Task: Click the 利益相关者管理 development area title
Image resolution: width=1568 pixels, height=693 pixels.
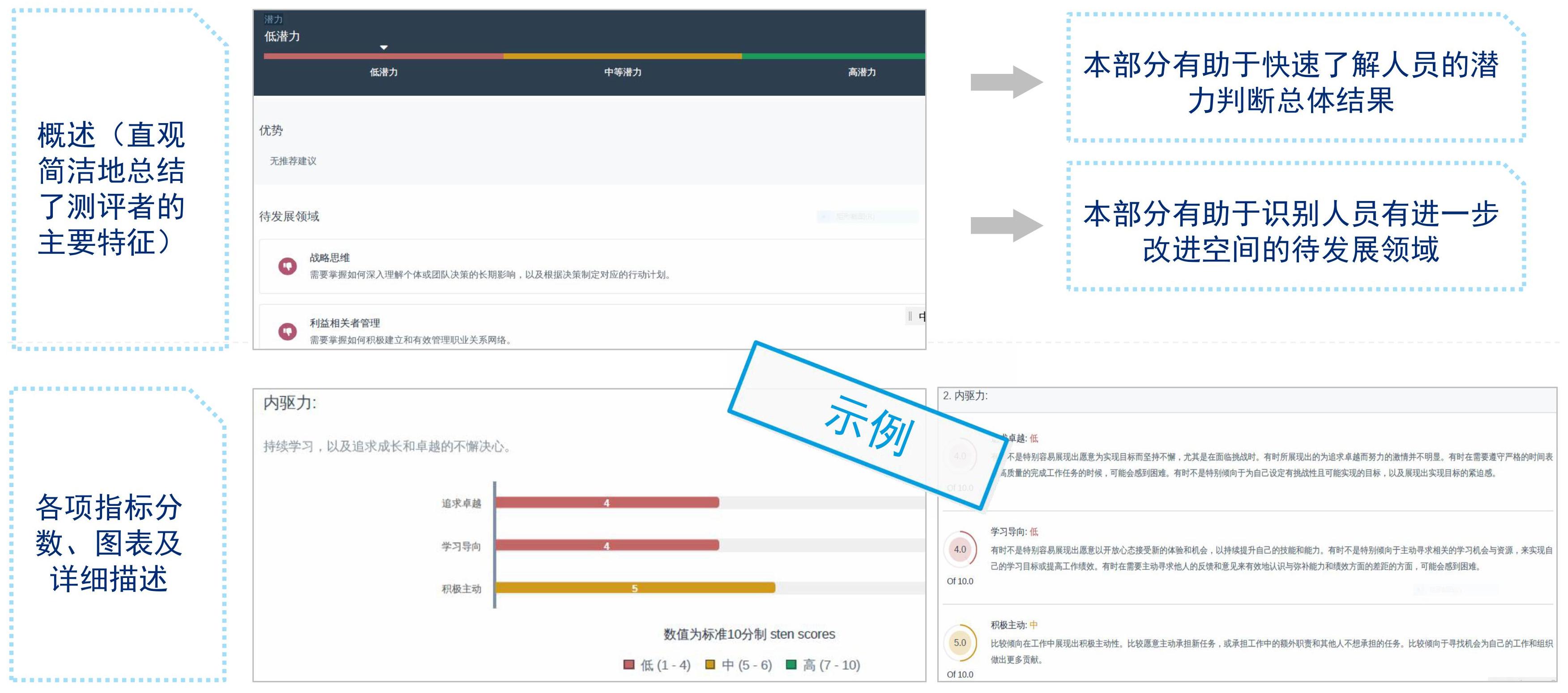Action: [345, 323]
